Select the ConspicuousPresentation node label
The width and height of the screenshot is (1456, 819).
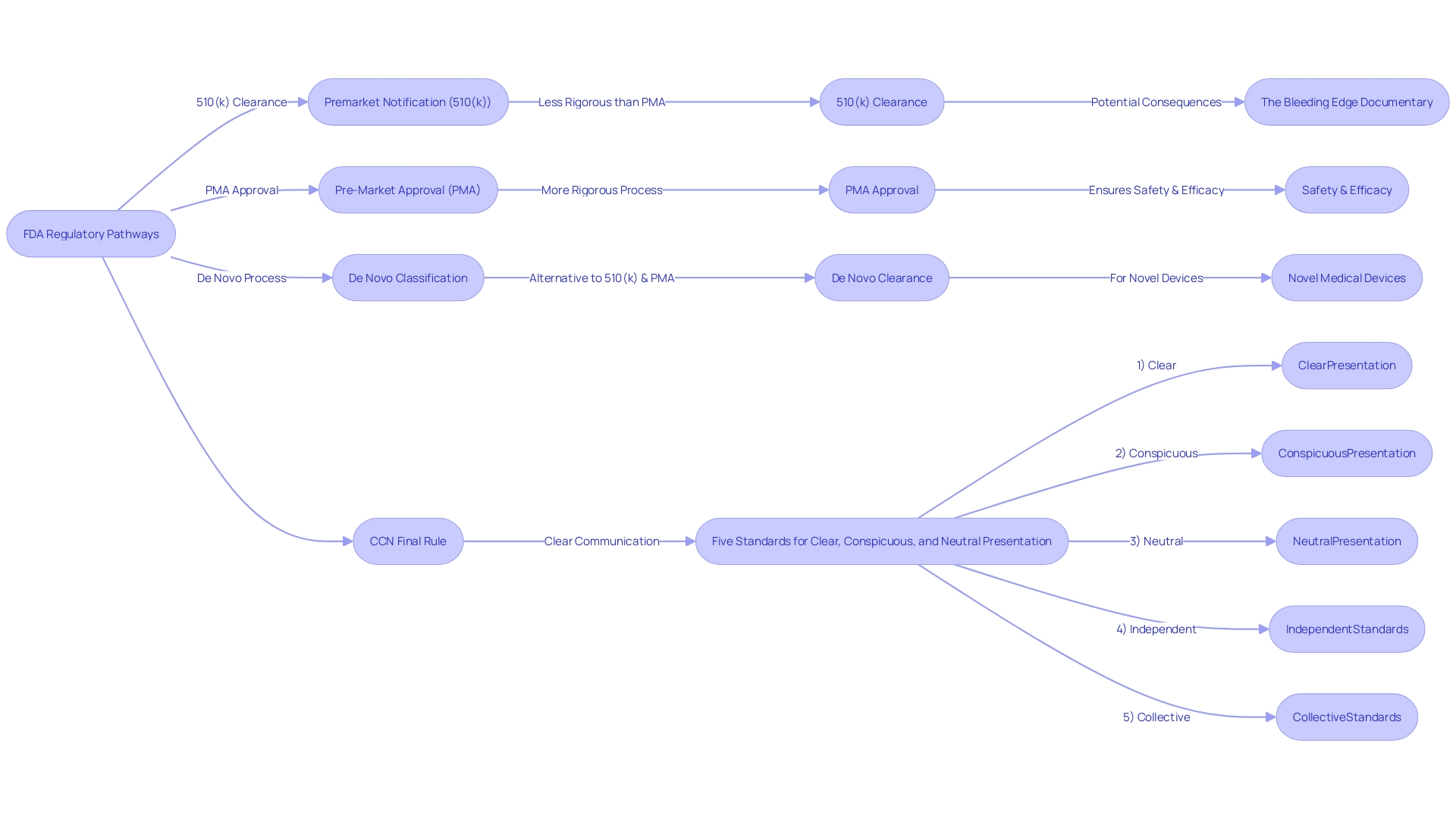1348,453
